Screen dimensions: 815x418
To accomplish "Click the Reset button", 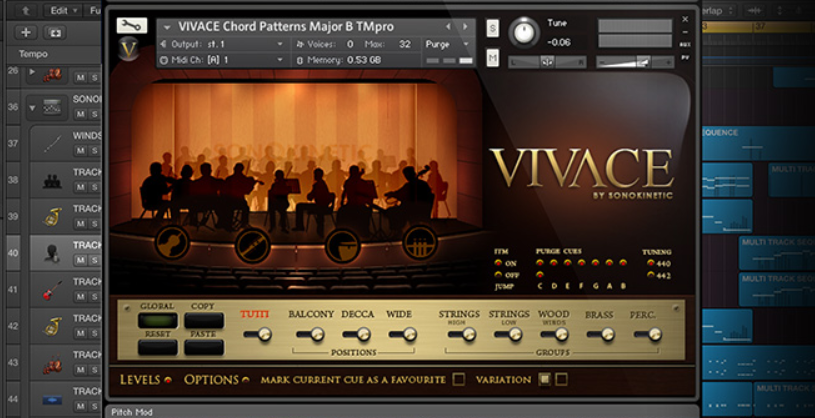I will click(x=157, y=347).
